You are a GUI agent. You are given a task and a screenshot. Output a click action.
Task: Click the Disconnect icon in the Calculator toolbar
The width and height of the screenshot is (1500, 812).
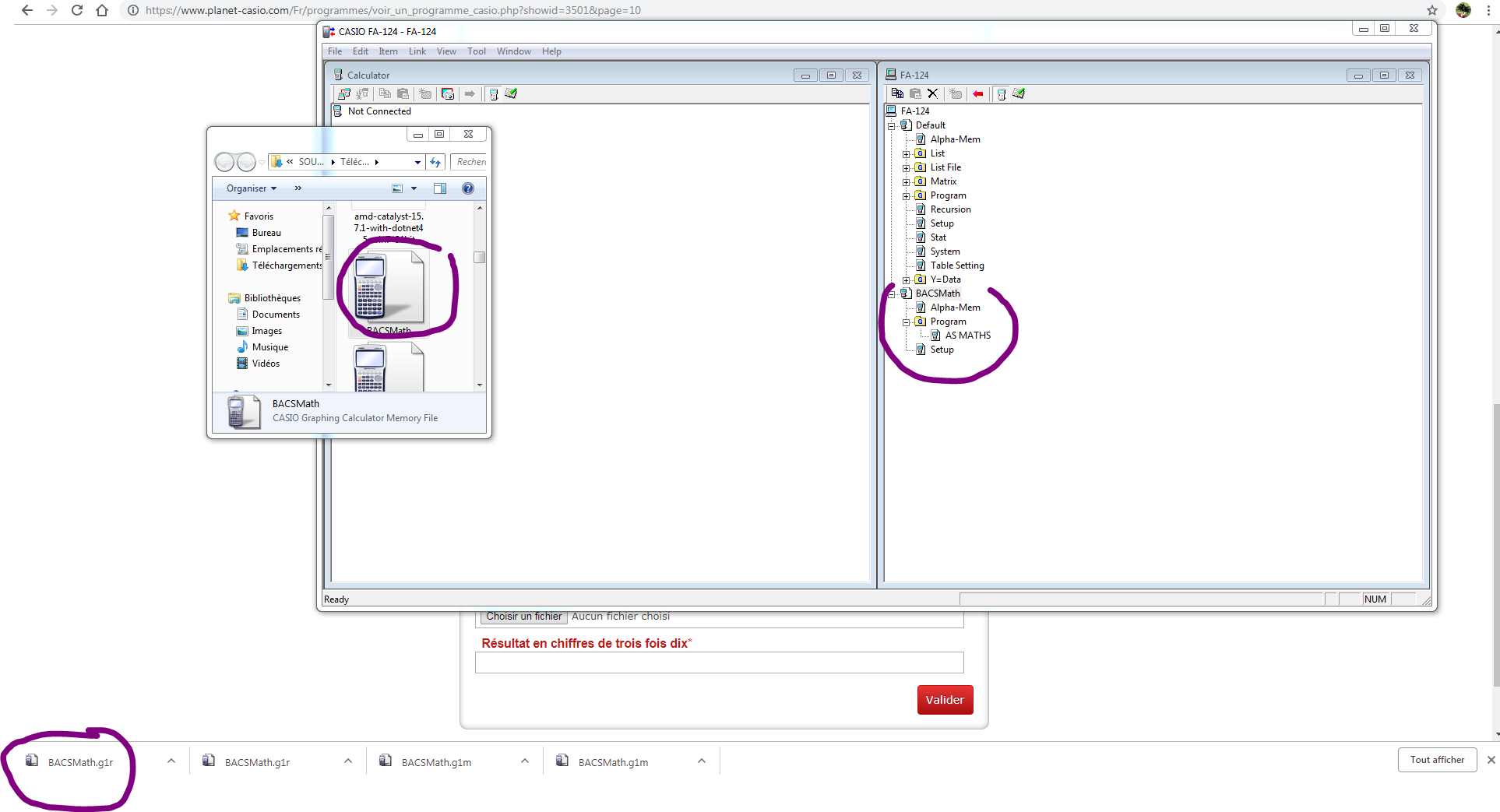point(362,93)
